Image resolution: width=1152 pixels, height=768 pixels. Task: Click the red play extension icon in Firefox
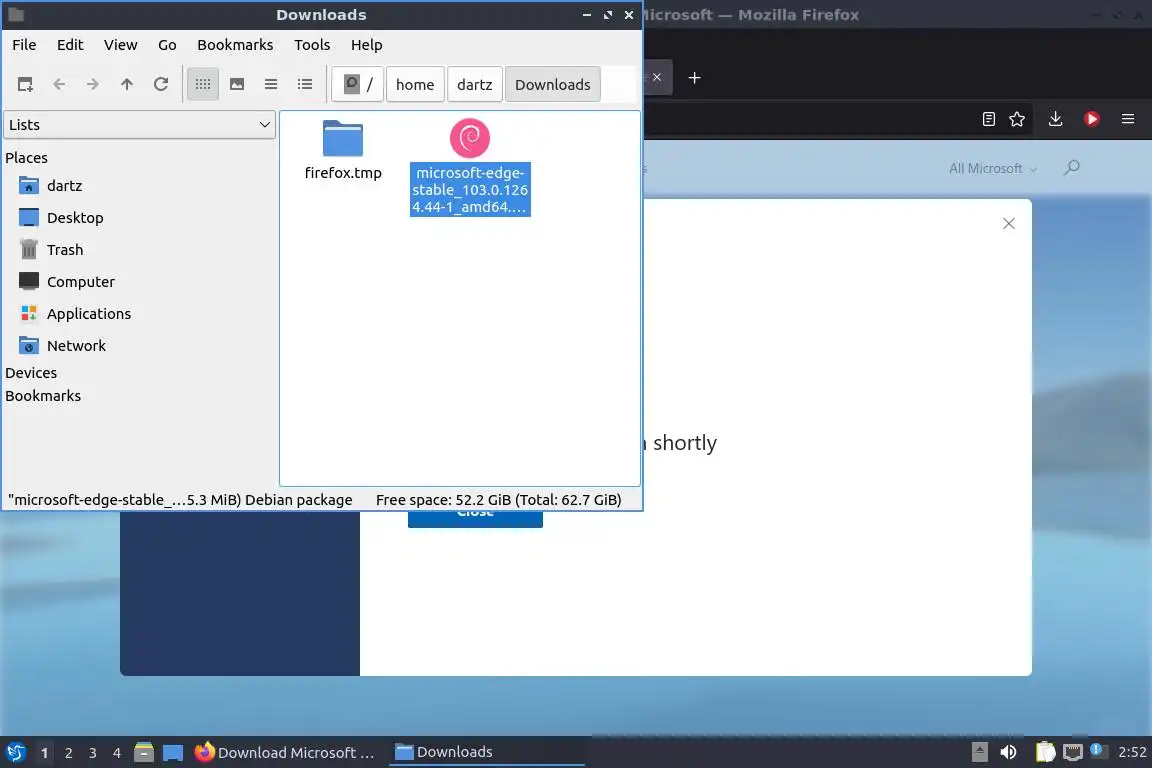pos(1092,119)
